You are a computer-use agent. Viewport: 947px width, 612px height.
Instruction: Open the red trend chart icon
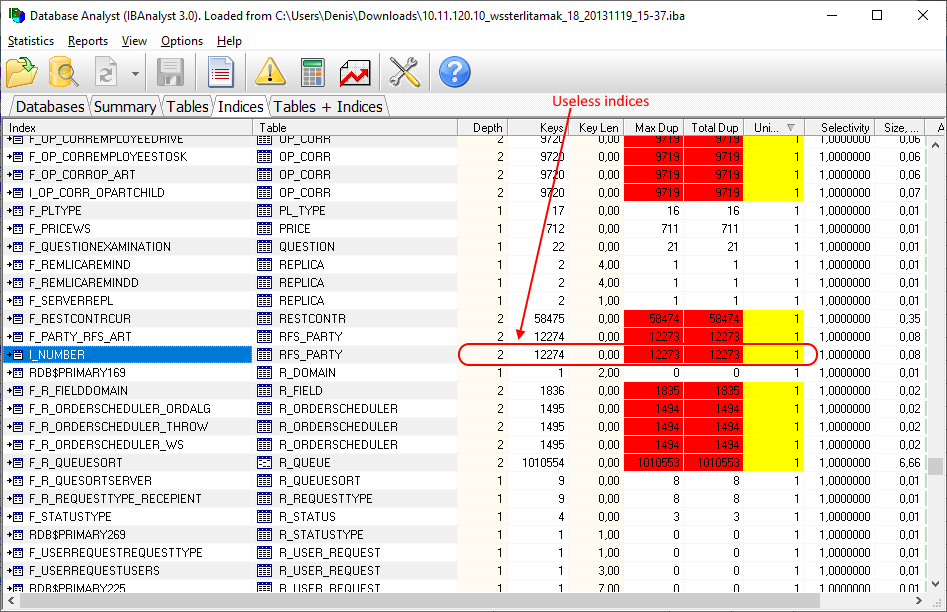(x=355, y=72)
